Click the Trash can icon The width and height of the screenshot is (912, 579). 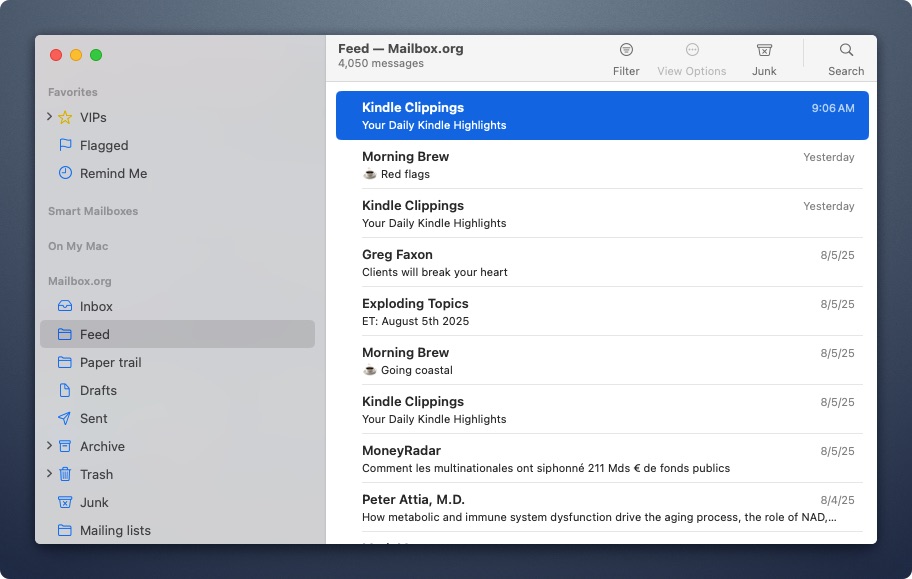pos(65,474)
